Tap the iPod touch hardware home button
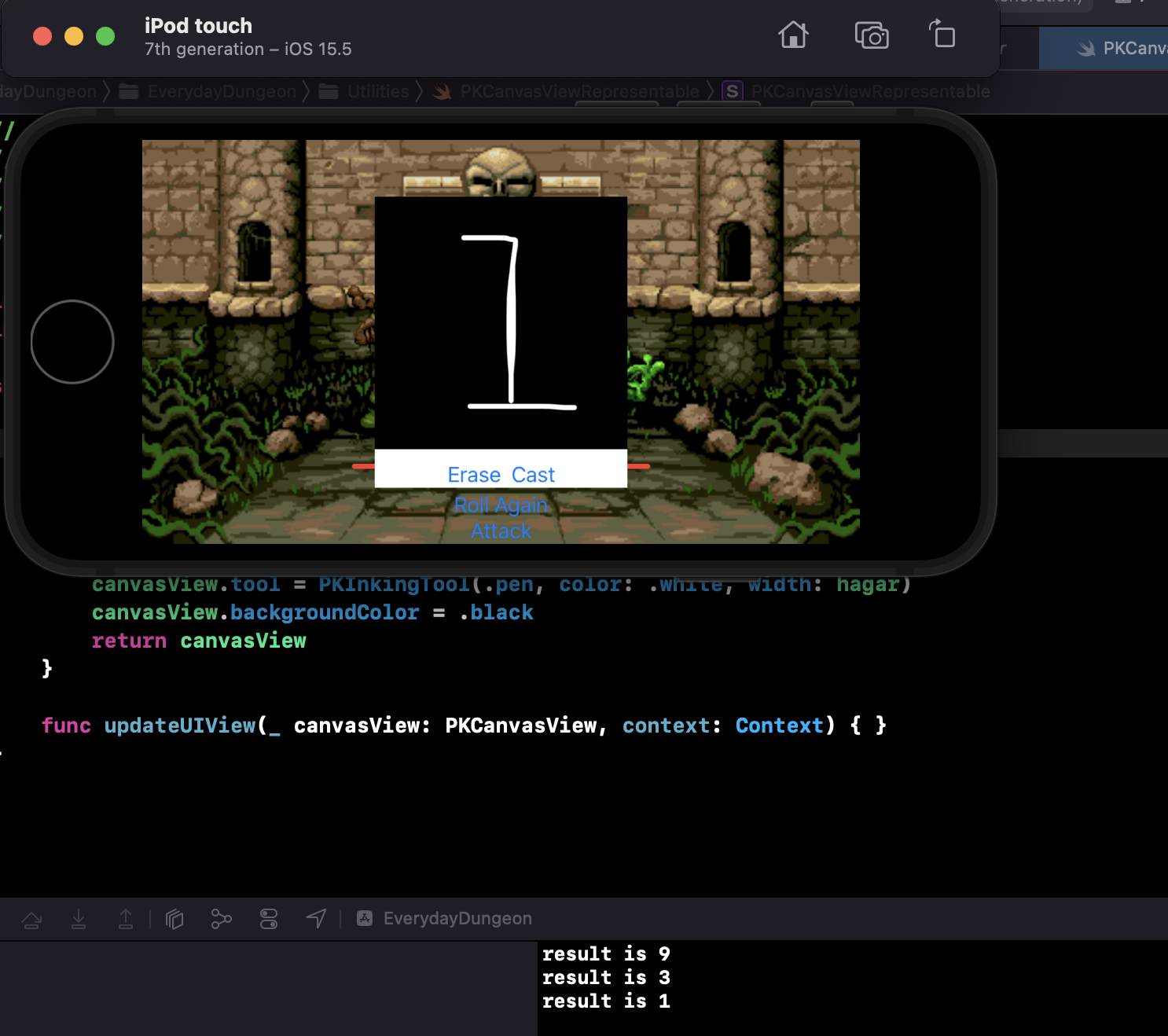 72,342
